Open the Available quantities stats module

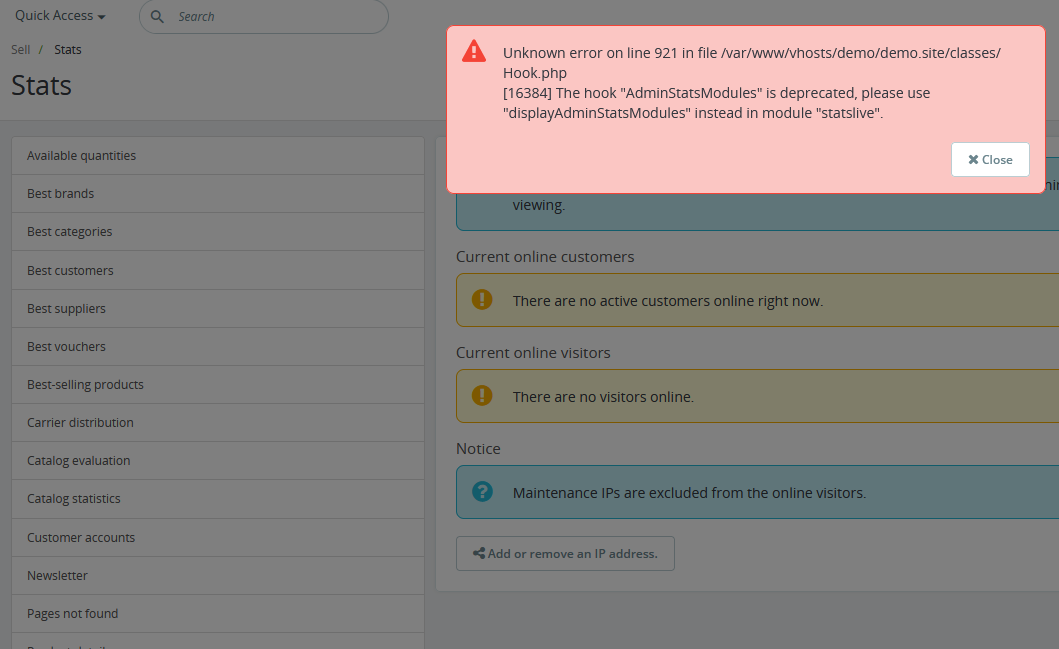coord(81,155)
